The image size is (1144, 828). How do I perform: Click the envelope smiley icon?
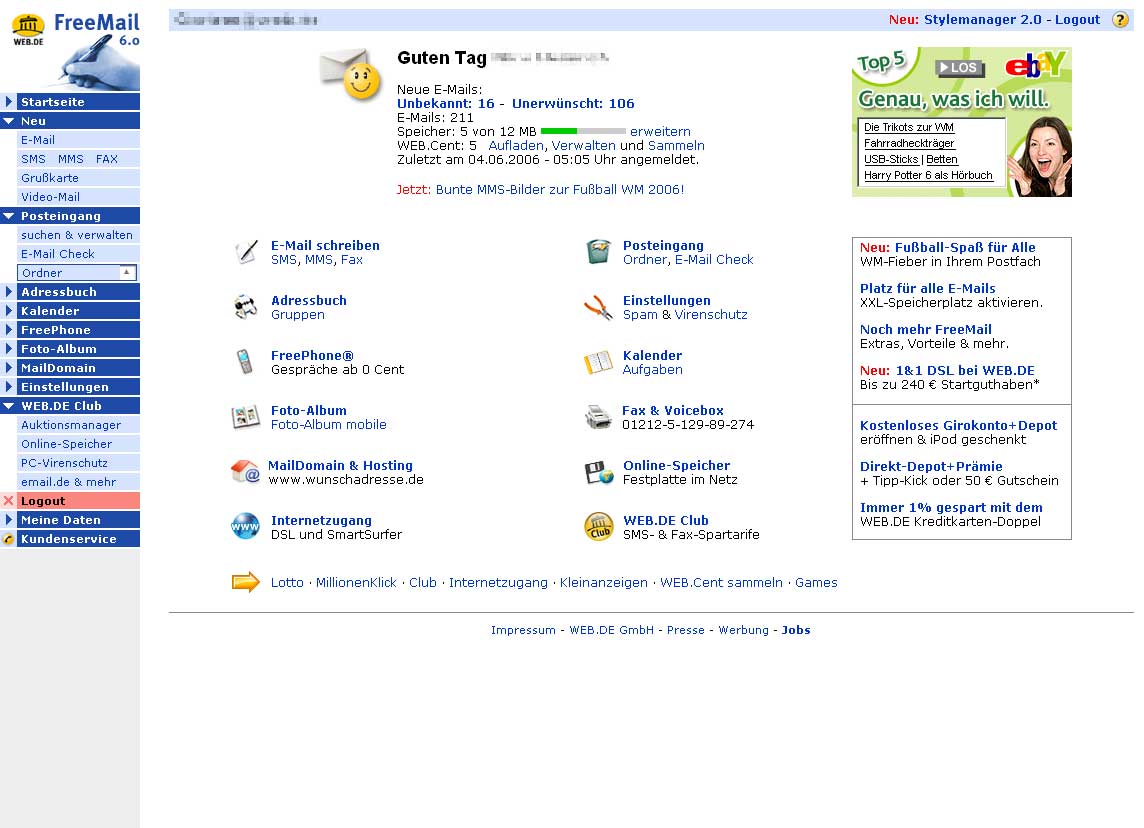click(x=351, y=74)
